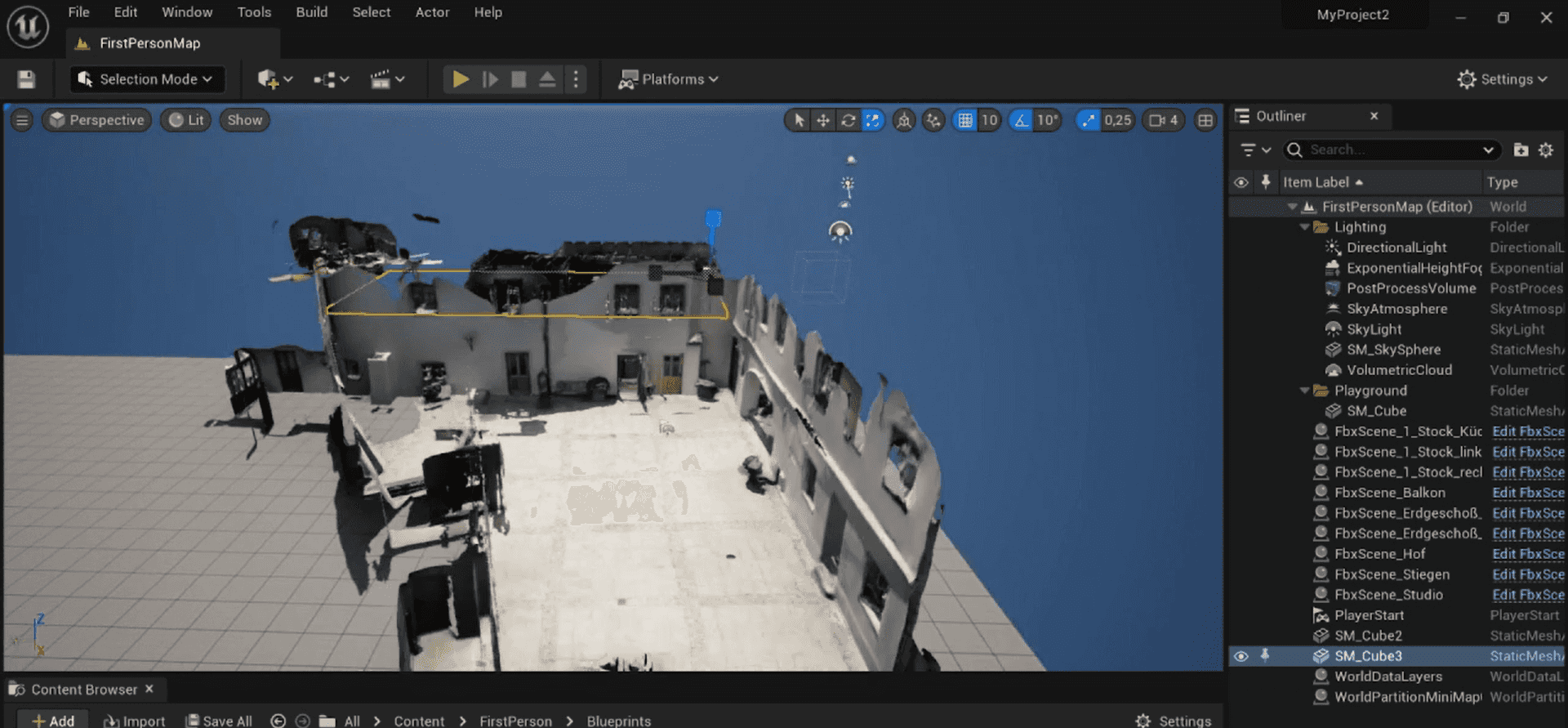The width and height of the screenshot is (1568, 728).
Task: Change the Perspective view mode
Action: (x=97, y=120)
